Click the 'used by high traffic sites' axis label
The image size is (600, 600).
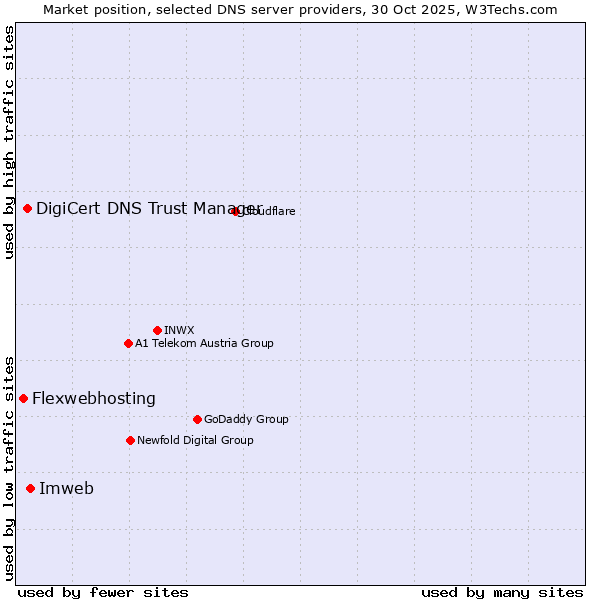click(x=9, y=141)
